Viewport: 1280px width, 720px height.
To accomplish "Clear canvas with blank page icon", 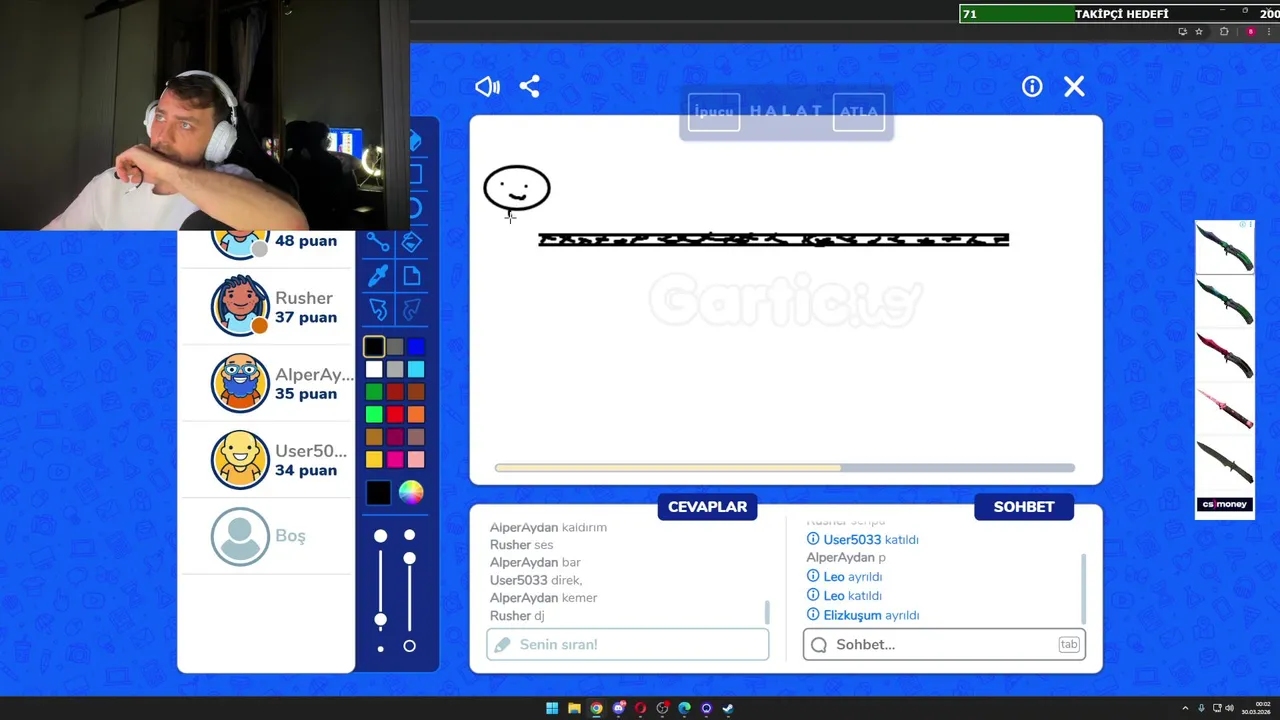I will coord(411,276).
